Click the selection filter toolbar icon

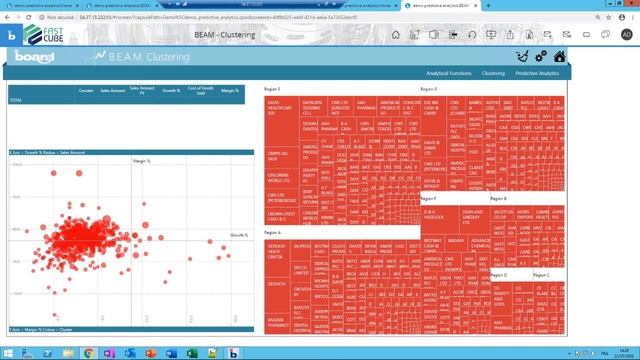click(x=453, y=35)
